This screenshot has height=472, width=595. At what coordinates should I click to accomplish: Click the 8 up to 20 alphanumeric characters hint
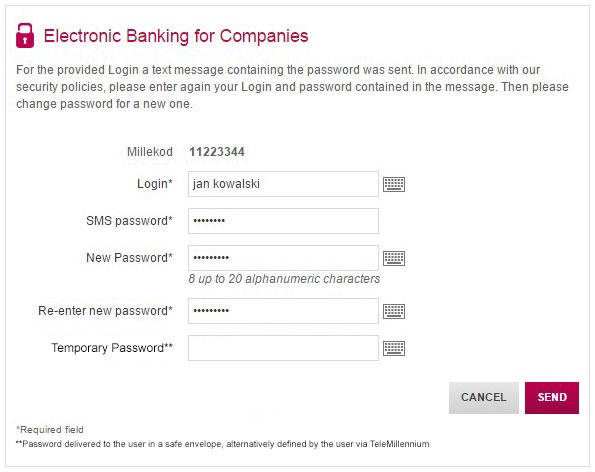pyautogui.click(x=284, y=279)
